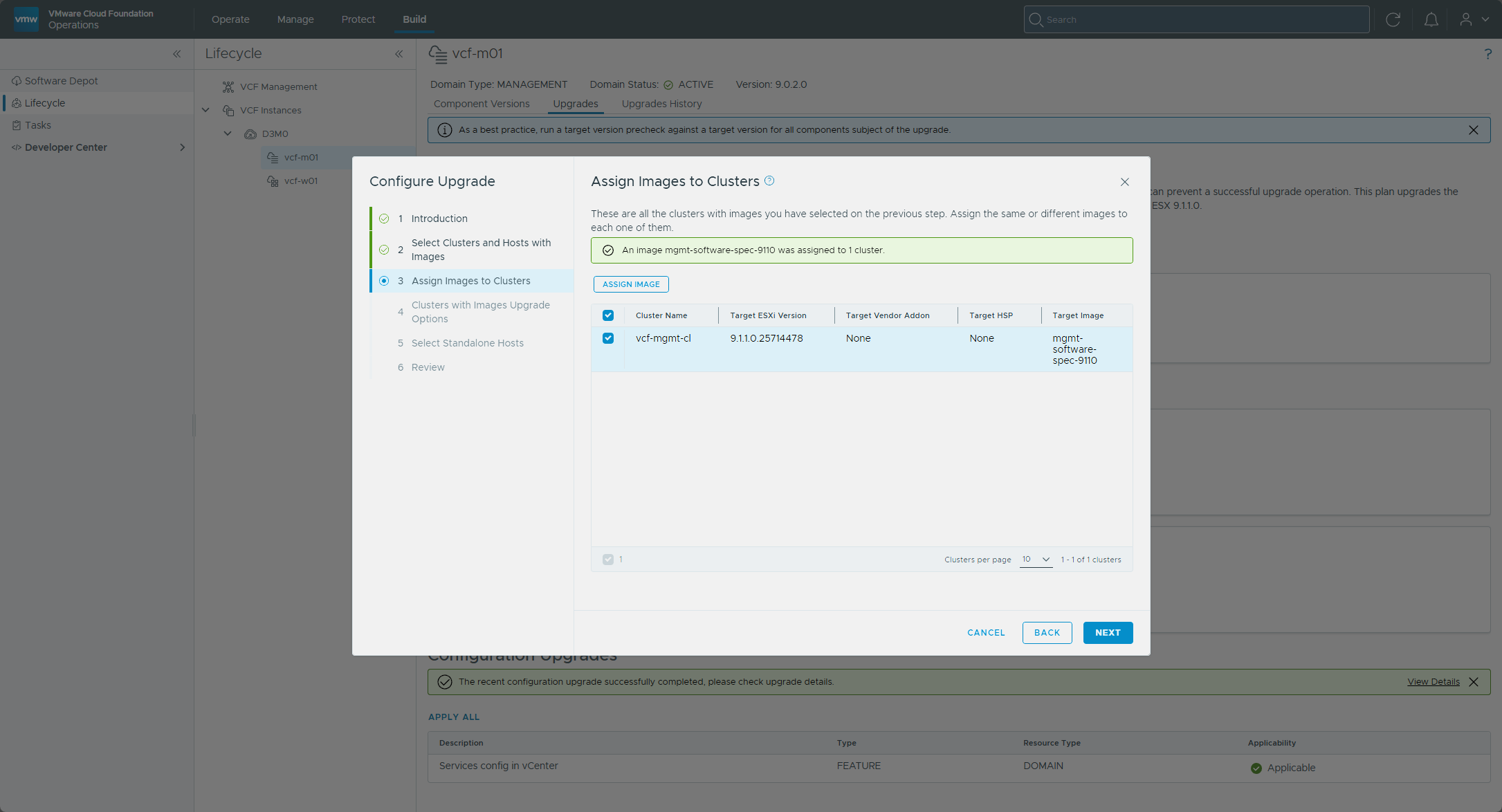This screenshot has width=1502, height=812.
Task: Open the Clusters per page dropdown
Action: click(1036, 560)
